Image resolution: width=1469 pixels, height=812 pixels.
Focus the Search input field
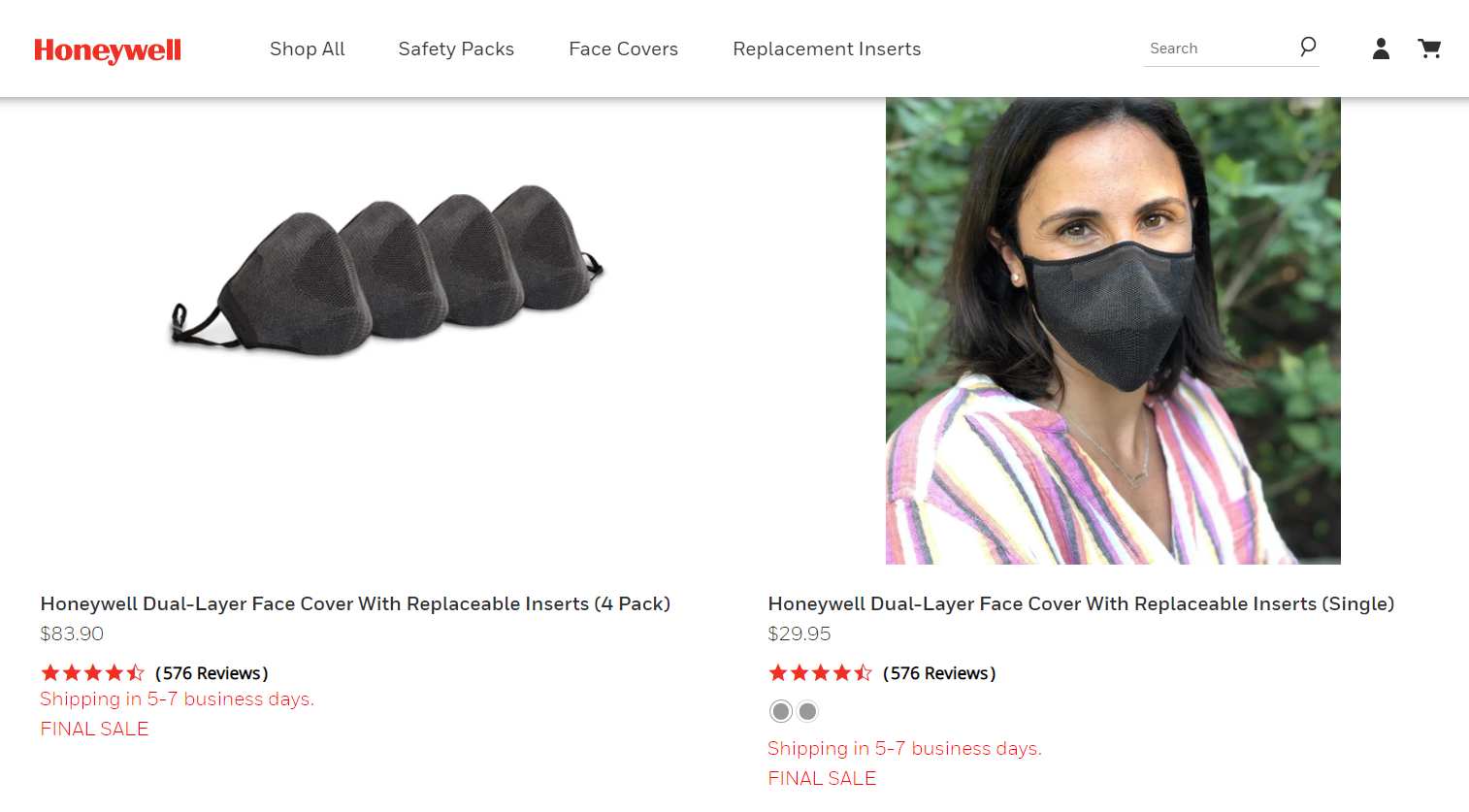(1221, 49)
